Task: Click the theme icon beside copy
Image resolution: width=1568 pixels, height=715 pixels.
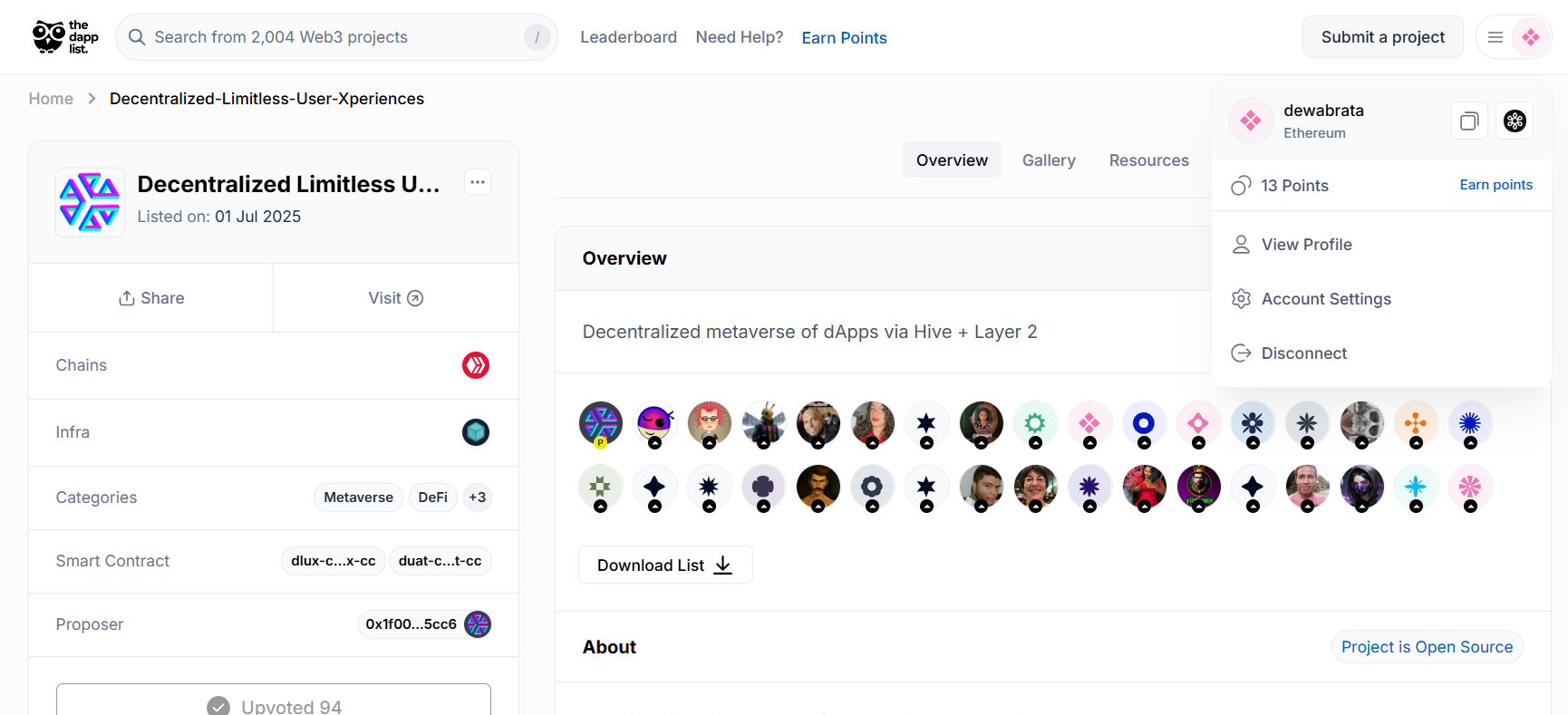Action: click(1515, 121)
